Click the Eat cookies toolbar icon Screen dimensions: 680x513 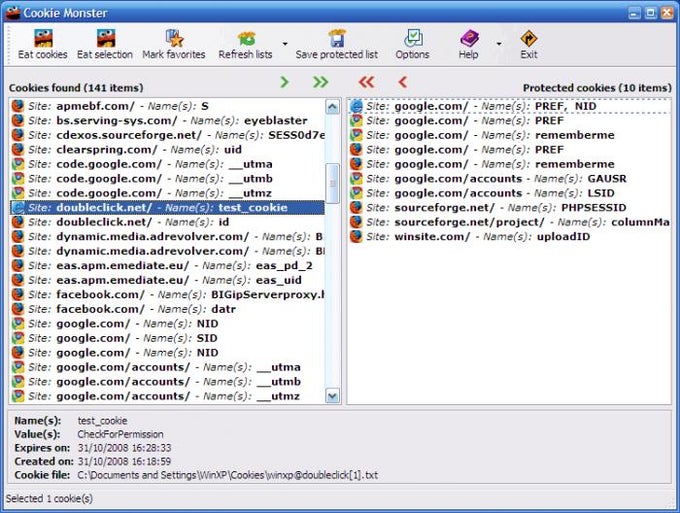click(42, 39)
